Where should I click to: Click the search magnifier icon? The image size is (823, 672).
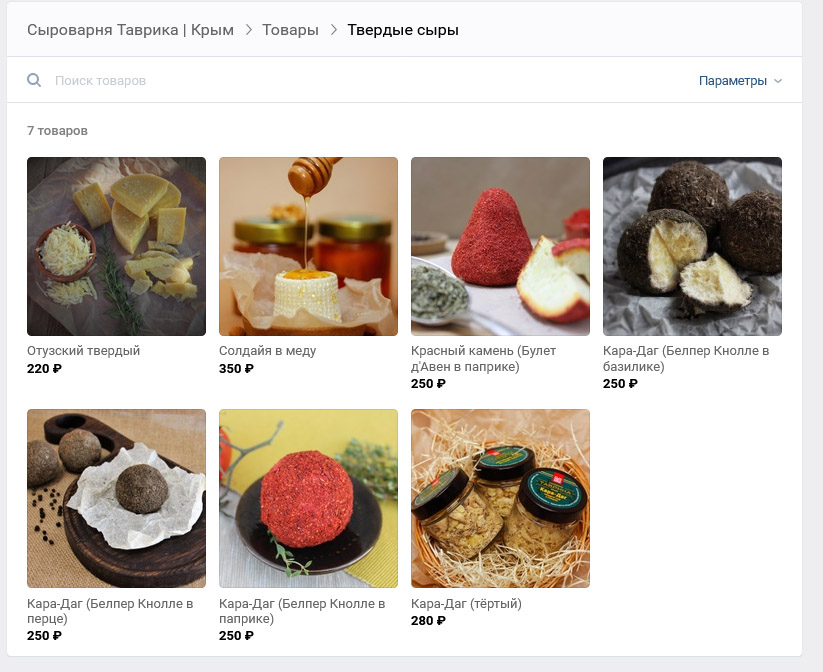click(34, 80)
